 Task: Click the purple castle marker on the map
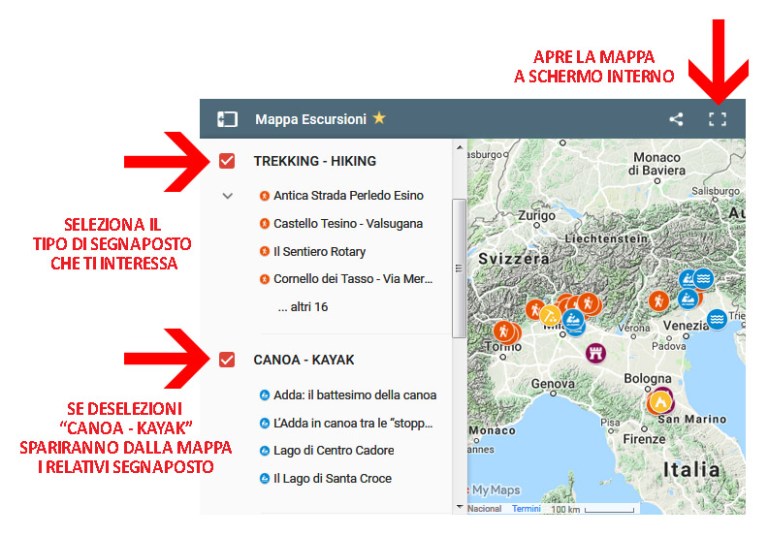[596, 352]
